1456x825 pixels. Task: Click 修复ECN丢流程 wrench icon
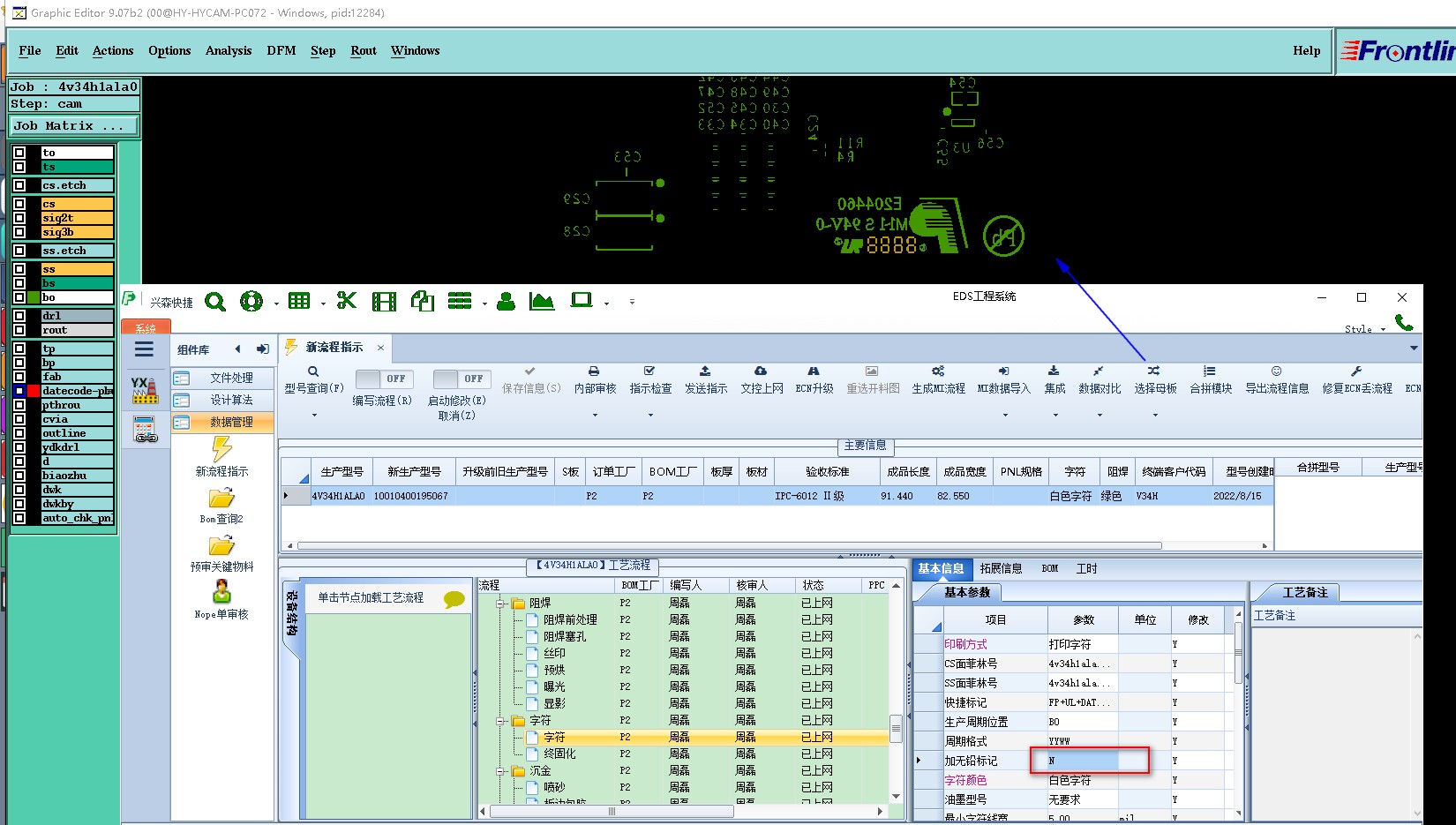click(1356, 371)
